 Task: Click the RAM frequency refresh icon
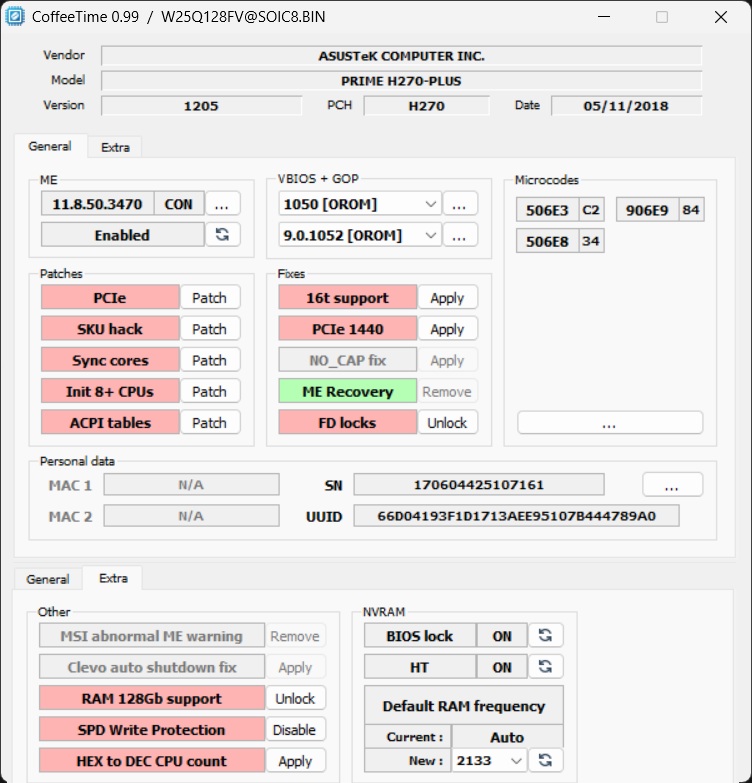pyautogui.click(x=545, y=761)
